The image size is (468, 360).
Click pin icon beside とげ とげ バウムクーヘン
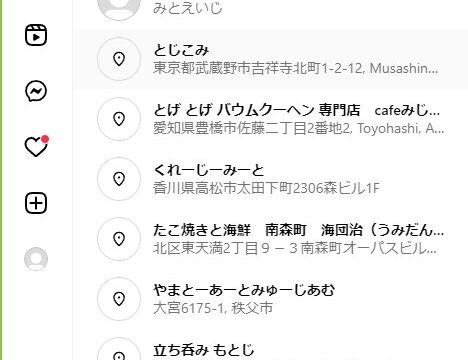pyautogui.click(x=119, y=119)
